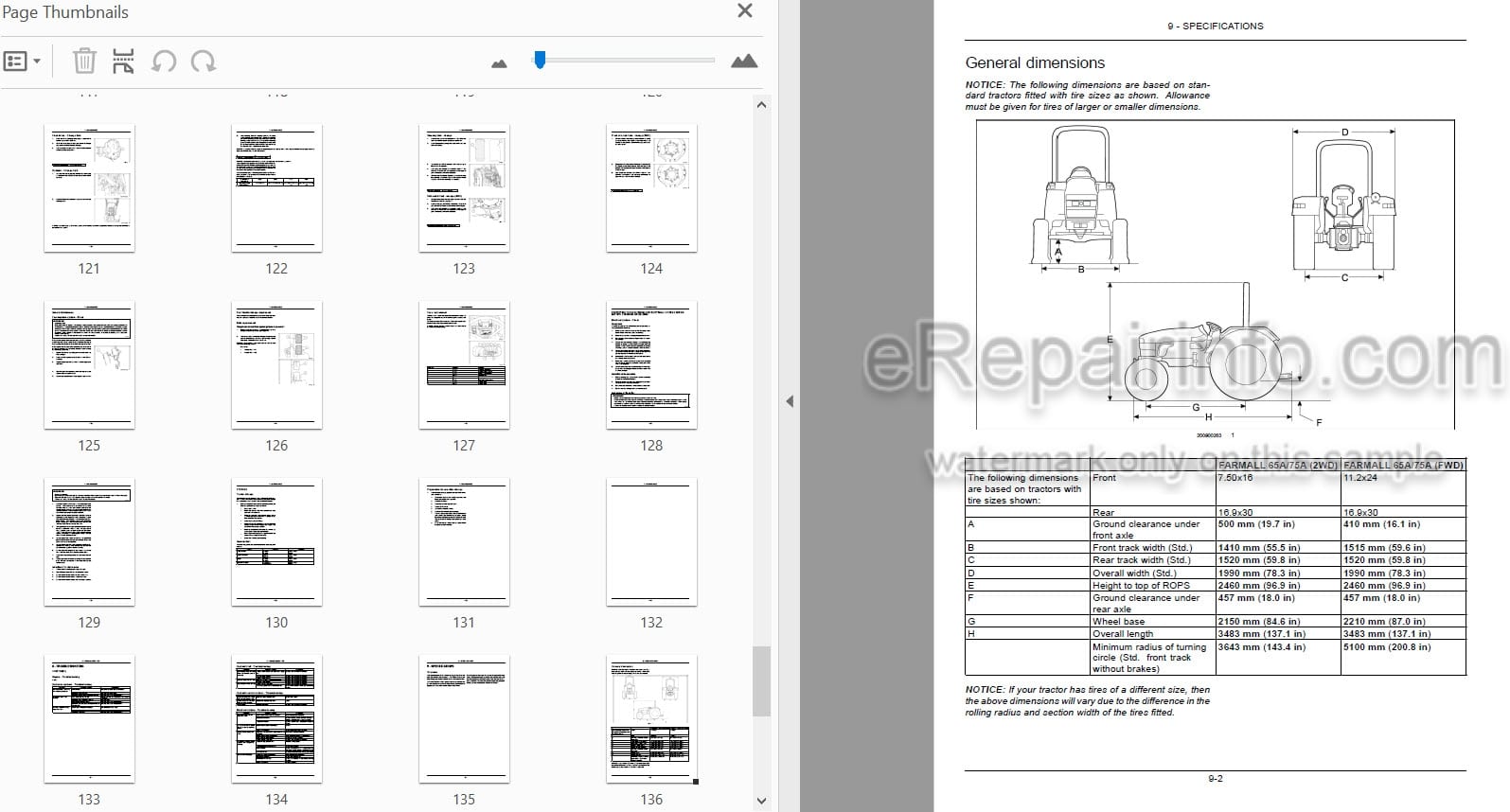Click the '9-2' page number footer
This screenshot has width=1510, height=812.
tap(1216, 779)
